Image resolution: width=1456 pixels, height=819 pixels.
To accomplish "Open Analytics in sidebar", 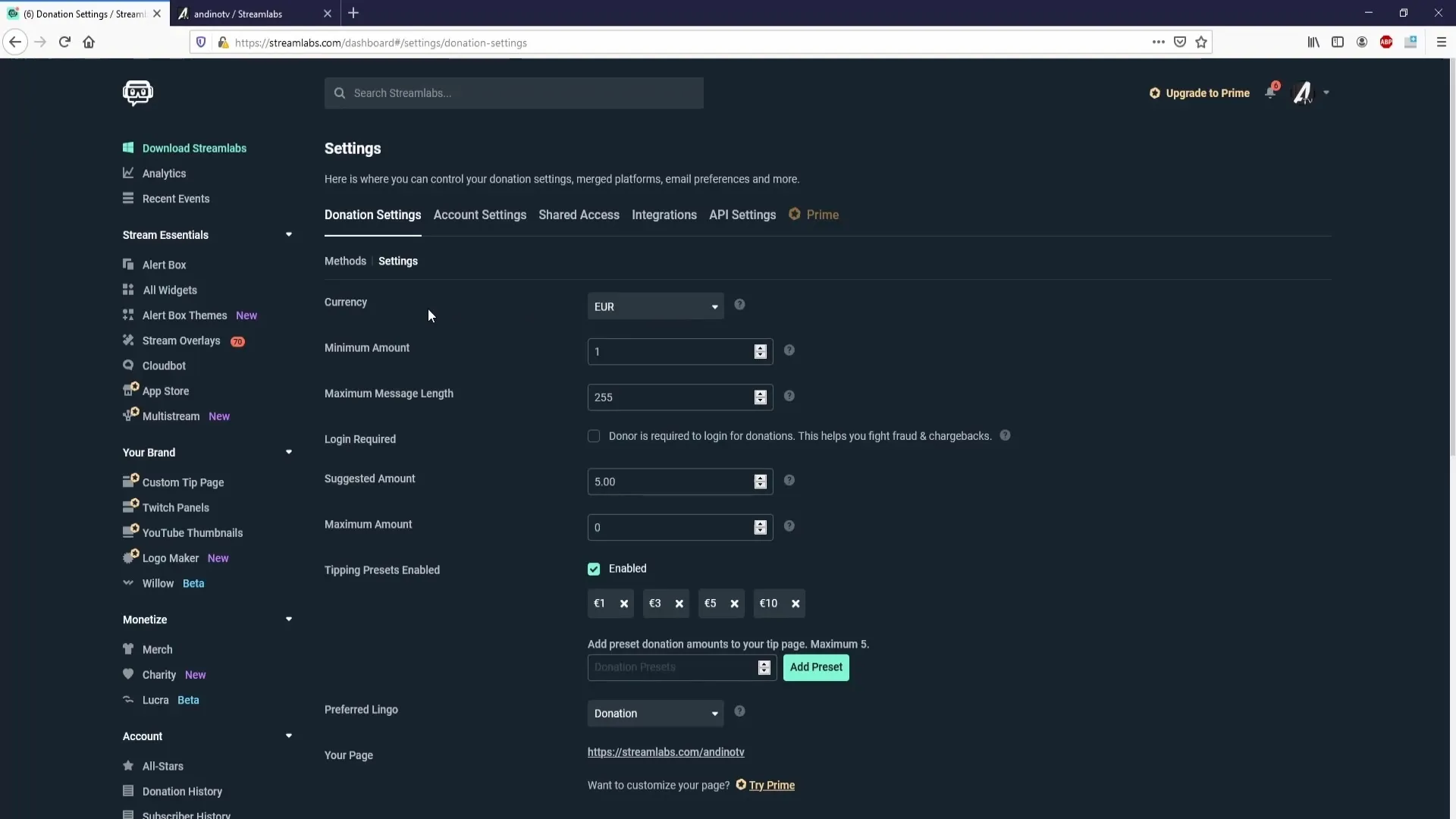I will click(164, 173).
